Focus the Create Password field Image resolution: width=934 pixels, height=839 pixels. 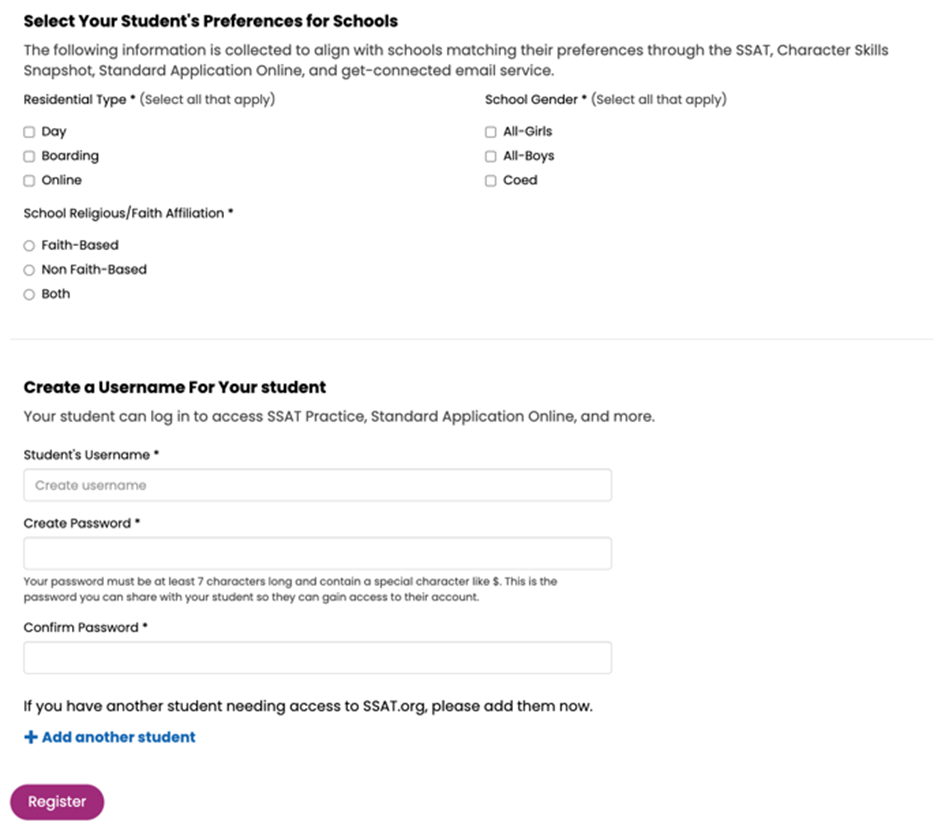pyautogui.click(x=317, y=553)
